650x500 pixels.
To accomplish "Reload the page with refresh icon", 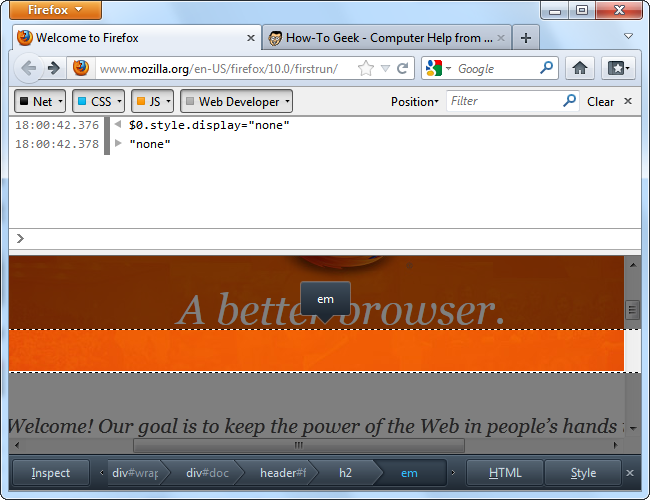I will point(403,68).
